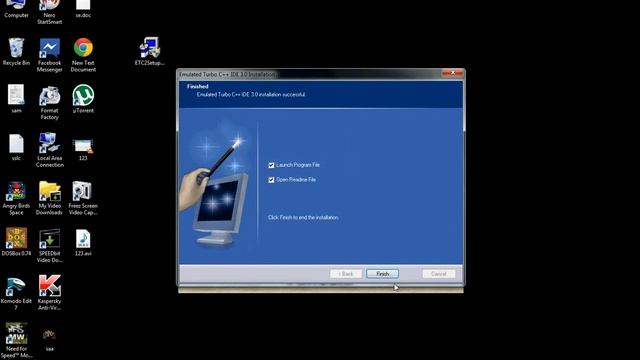Select the ETC2Setup installer icon
This screenshot has height=360, width=640.
[149, 51]
